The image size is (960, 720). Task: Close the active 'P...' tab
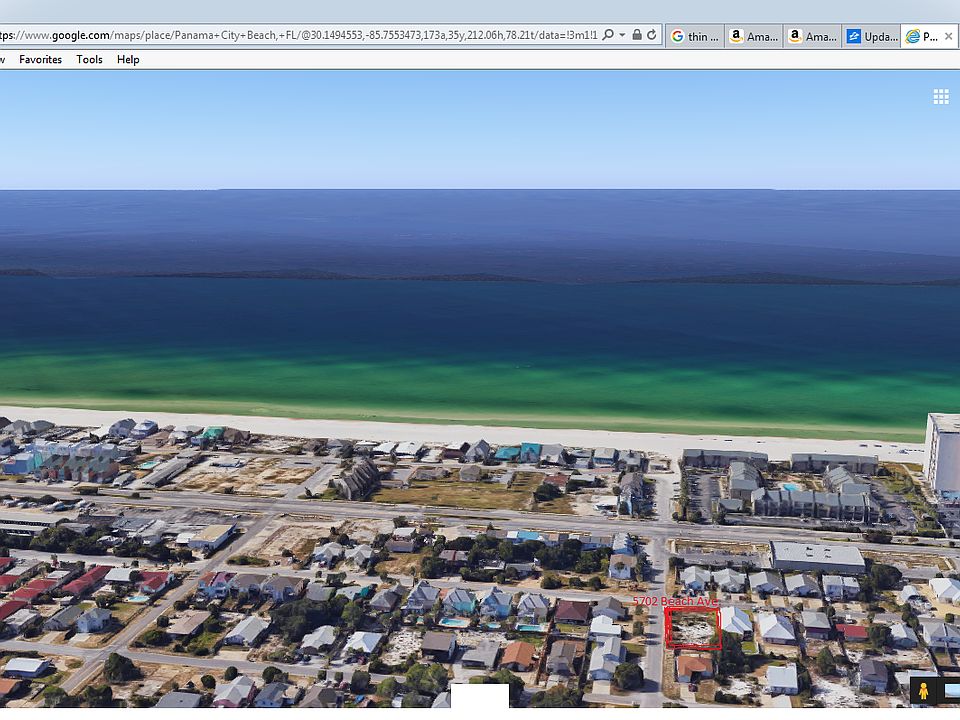coord(948,36)
